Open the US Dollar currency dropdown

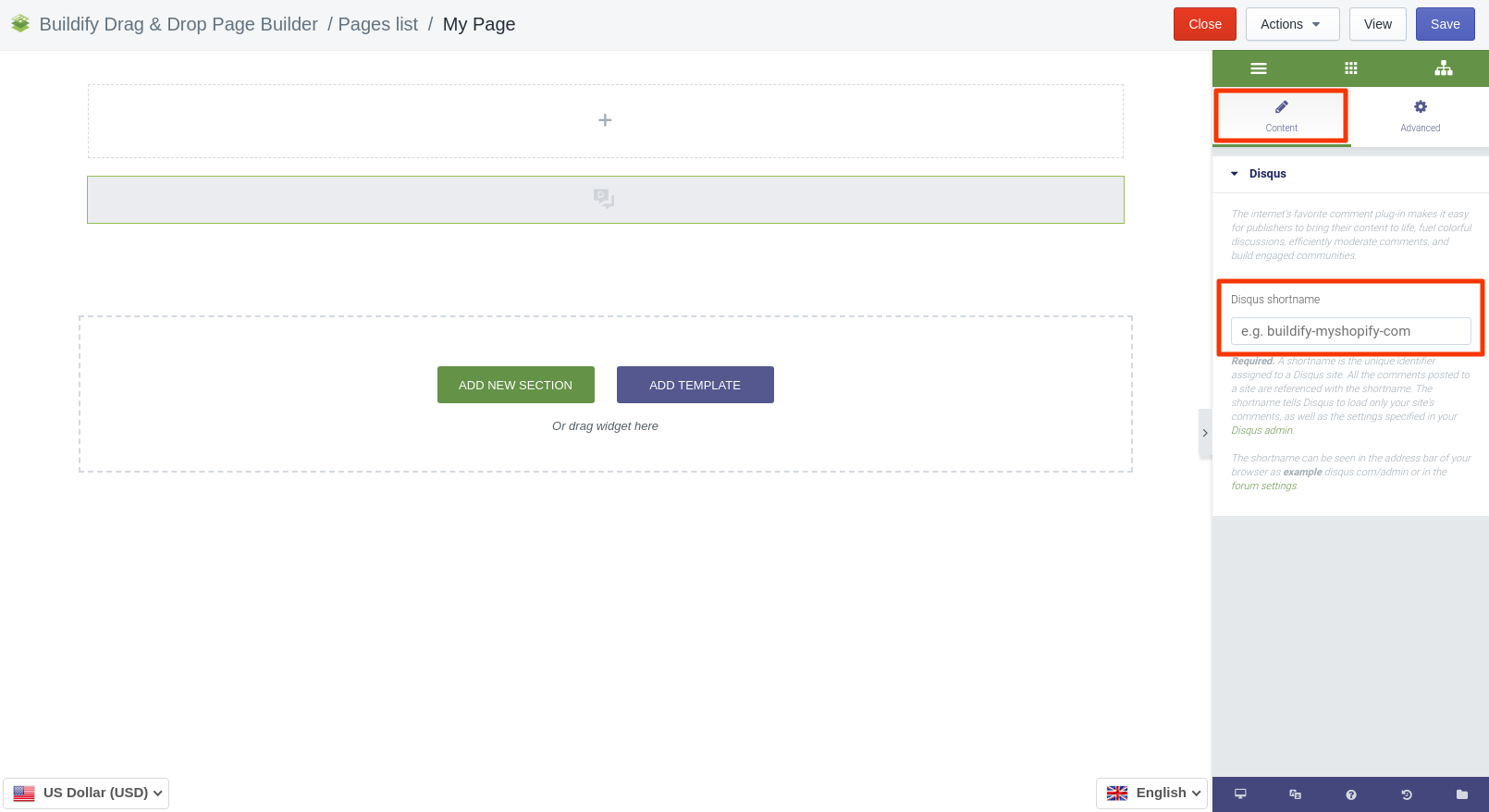tap(86, 794)
